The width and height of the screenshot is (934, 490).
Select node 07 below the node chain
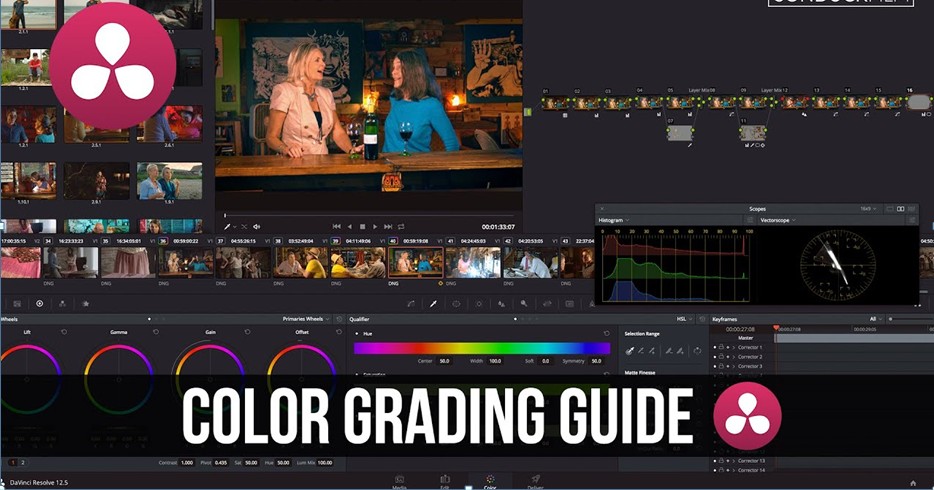tap(680, 133)
